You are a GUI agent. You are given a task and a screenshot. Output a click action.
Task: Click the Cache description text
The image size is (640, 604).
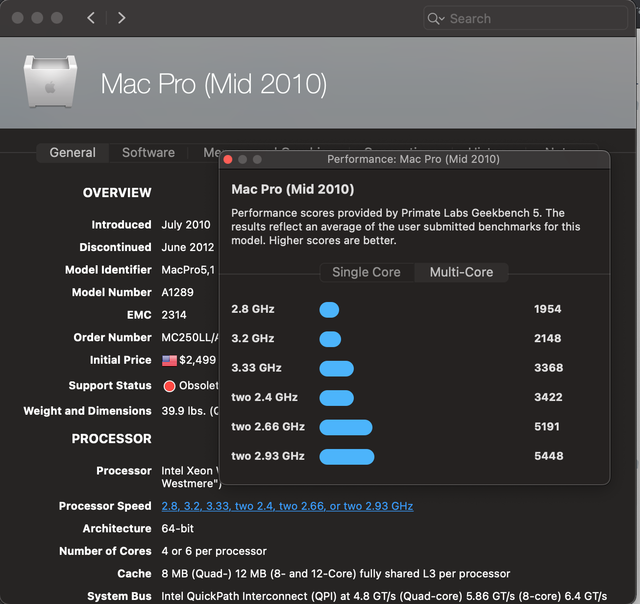(x=336, y=574)
